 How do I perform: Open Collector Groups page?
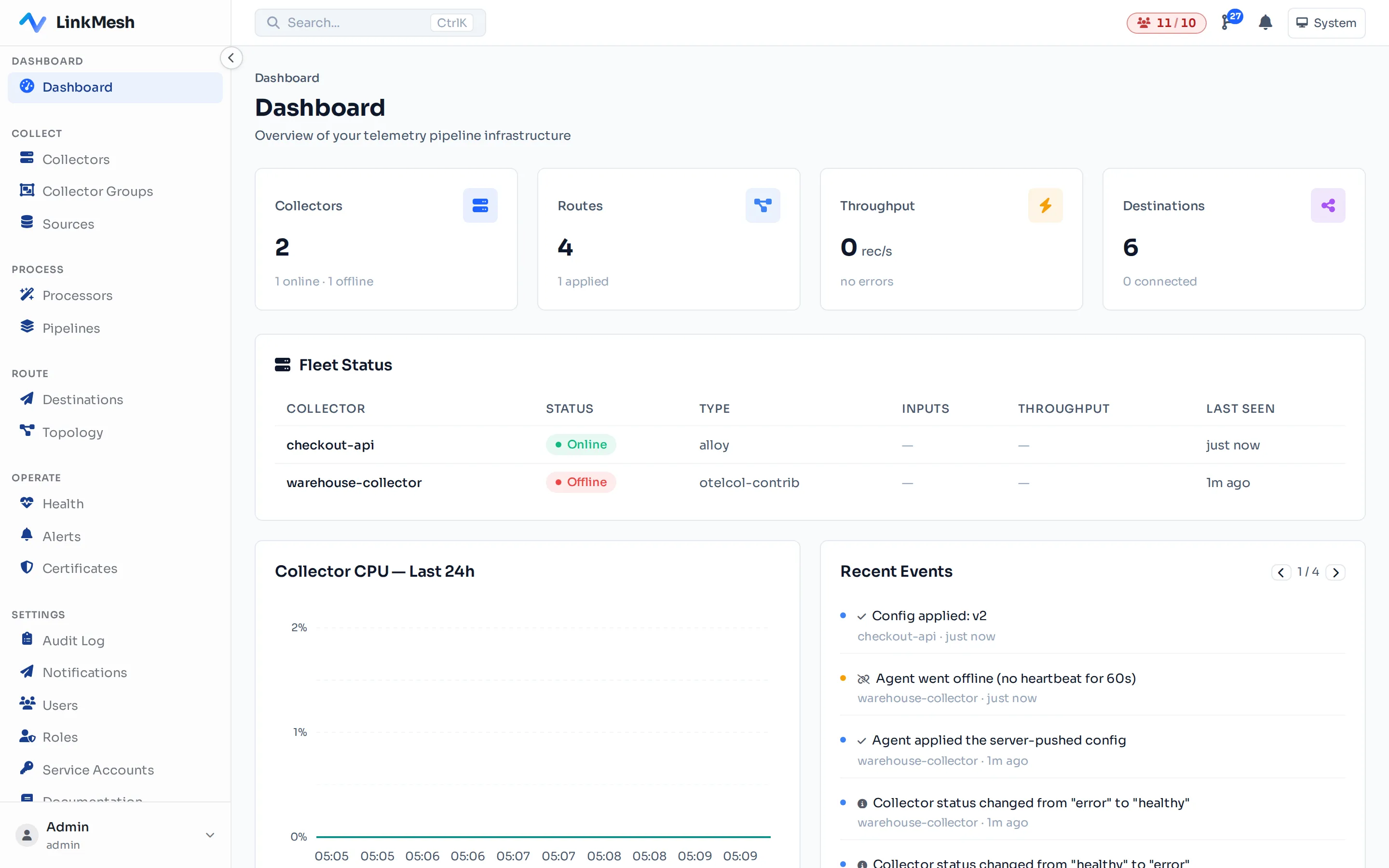pyautogui.click(x=115, y=191)
